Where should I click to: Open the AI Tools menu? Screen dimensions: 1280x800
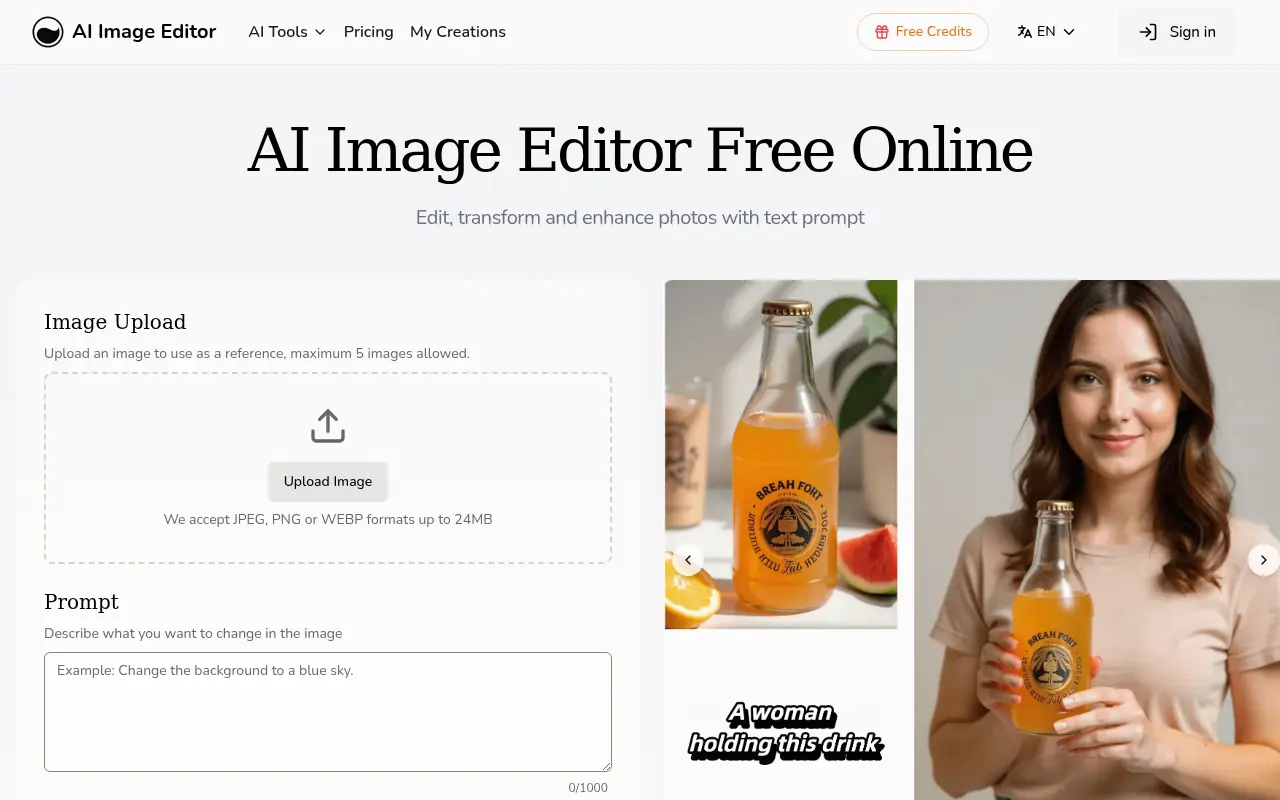click(x=278, y=31)
